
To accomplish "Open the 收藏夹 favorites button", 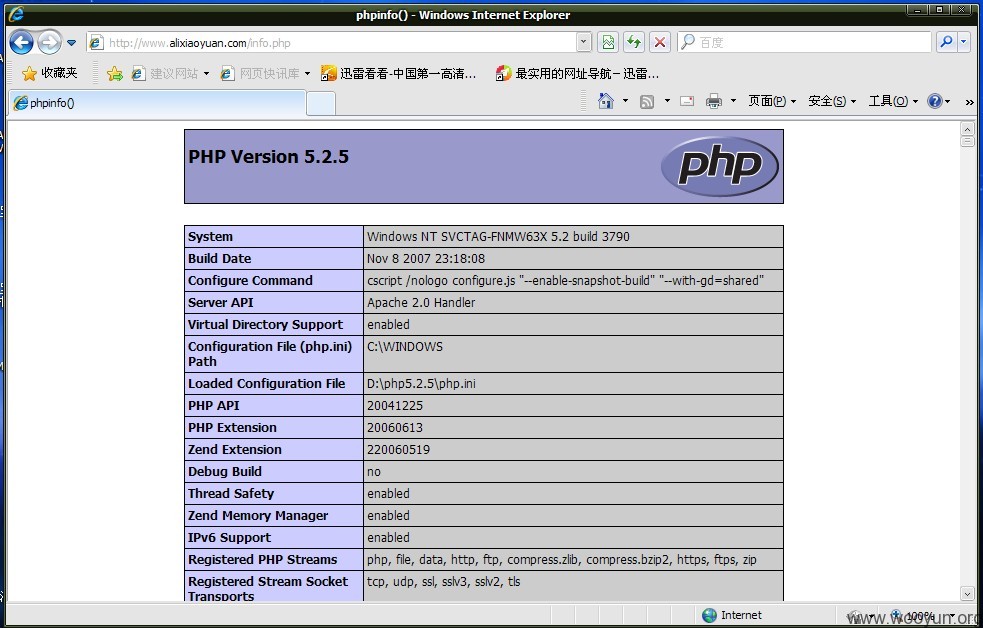I will [x=50, y=73].
